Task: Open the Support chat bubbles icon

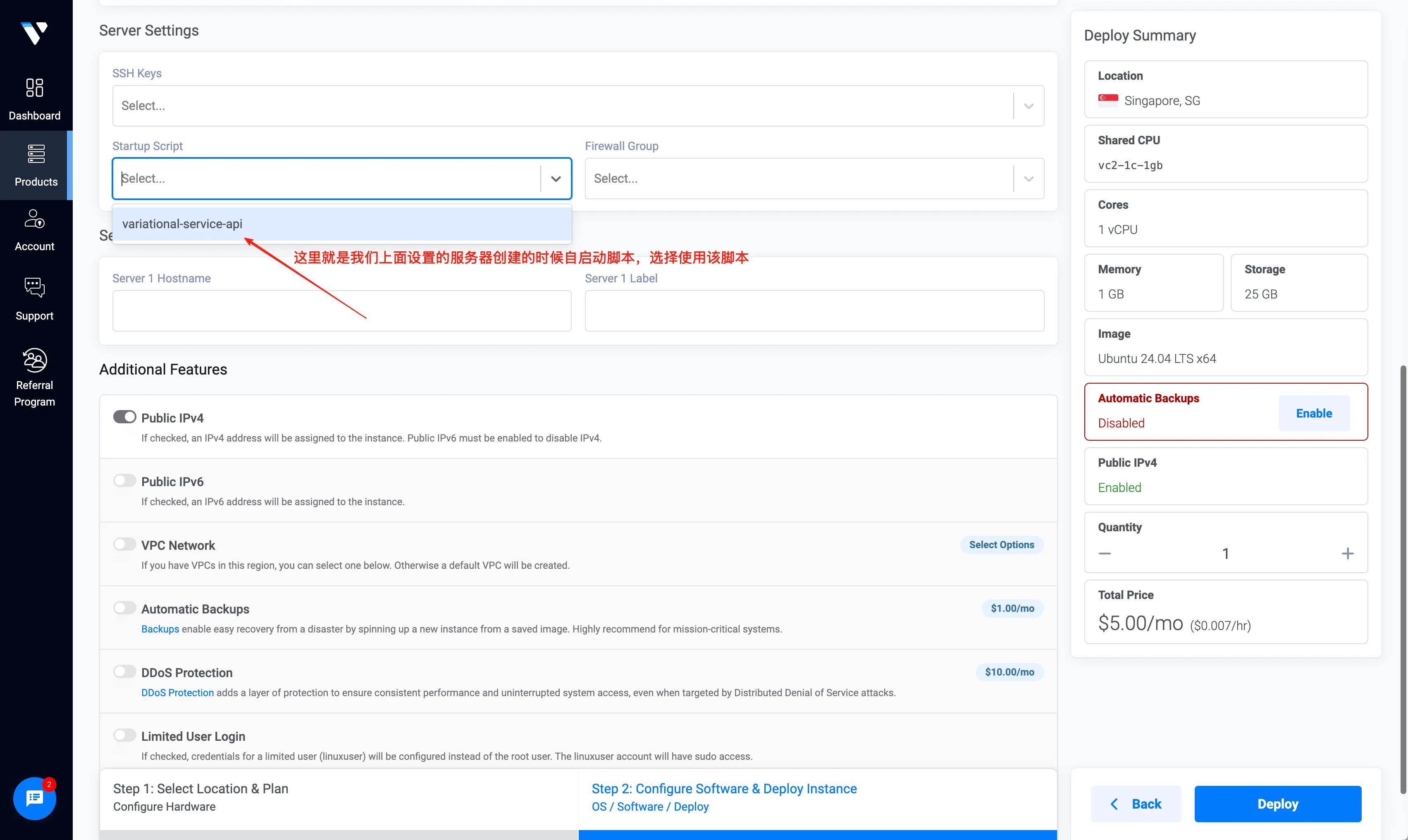Action: [x=35, y=288]
